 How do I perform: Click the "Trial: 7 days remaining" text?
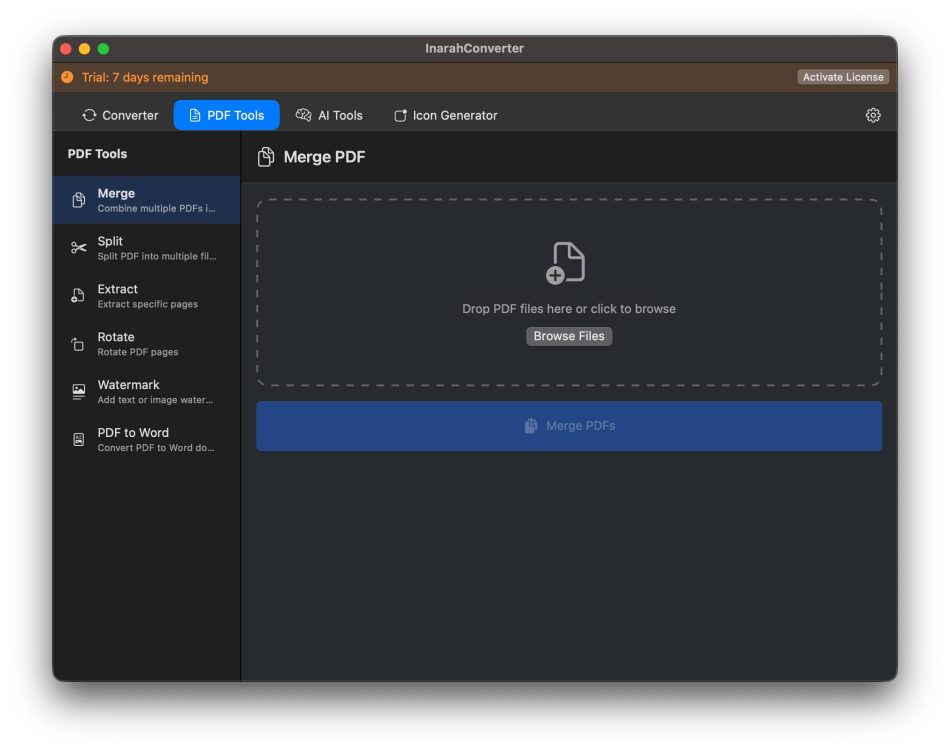click(x=145, y=78)
